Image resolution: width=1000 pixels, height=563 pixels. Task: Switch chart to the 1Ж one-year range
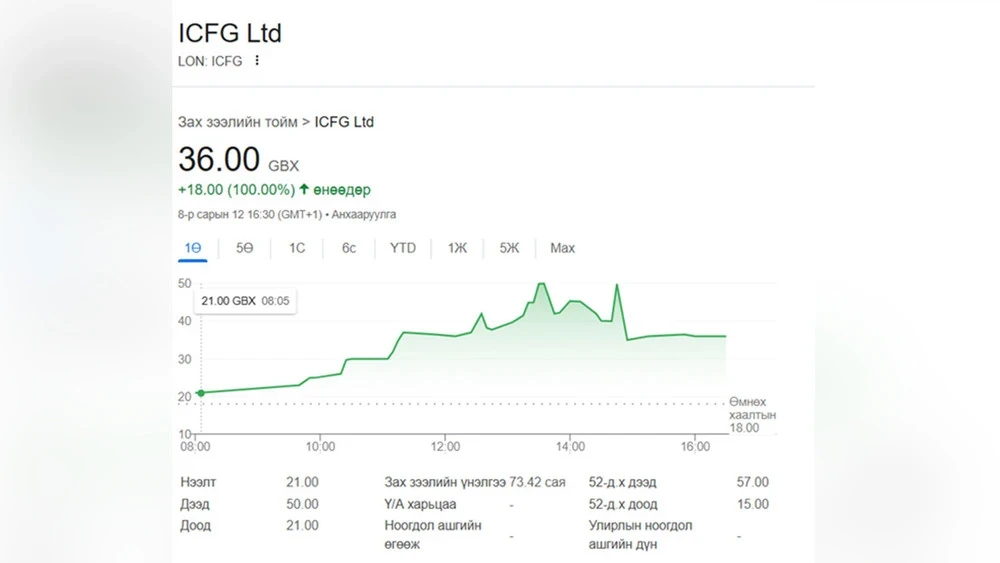click(457, 248)
